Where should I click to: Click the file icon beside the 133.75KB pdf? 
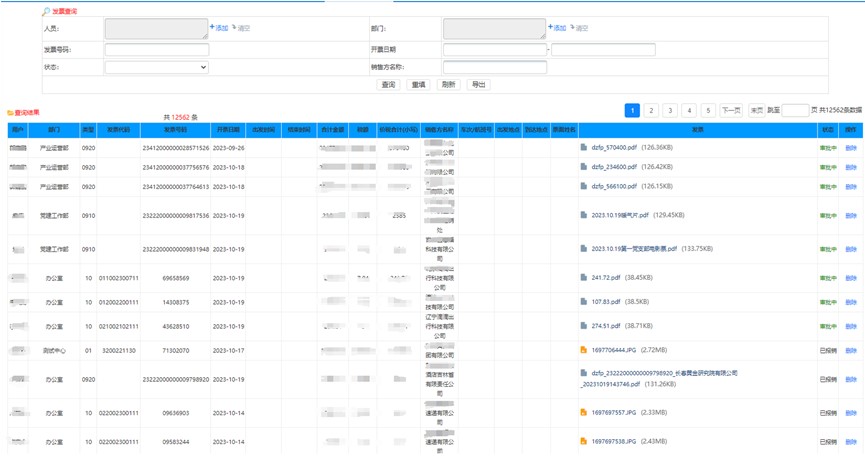click(x=584, y=249)
